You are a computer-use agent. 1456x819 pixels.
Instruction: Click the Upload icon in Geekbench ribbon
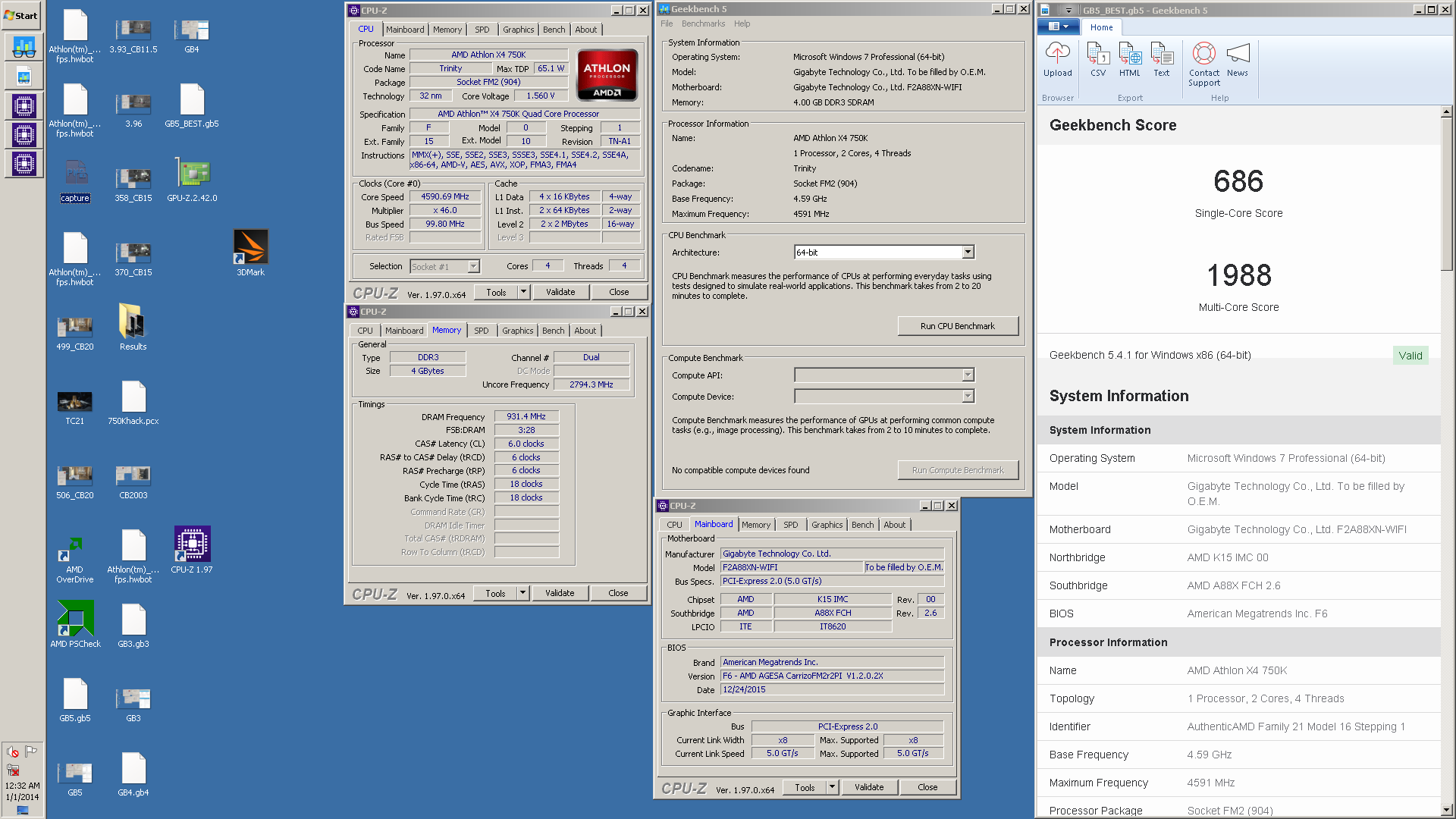coord(1057,60)
